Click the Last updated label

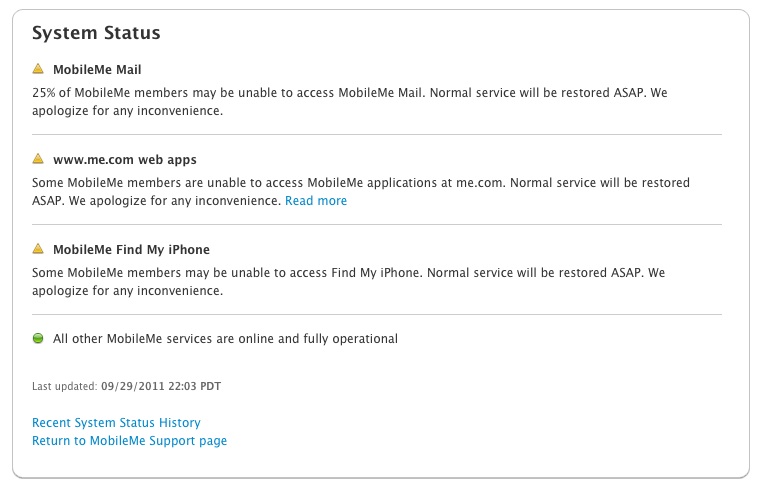64,385
